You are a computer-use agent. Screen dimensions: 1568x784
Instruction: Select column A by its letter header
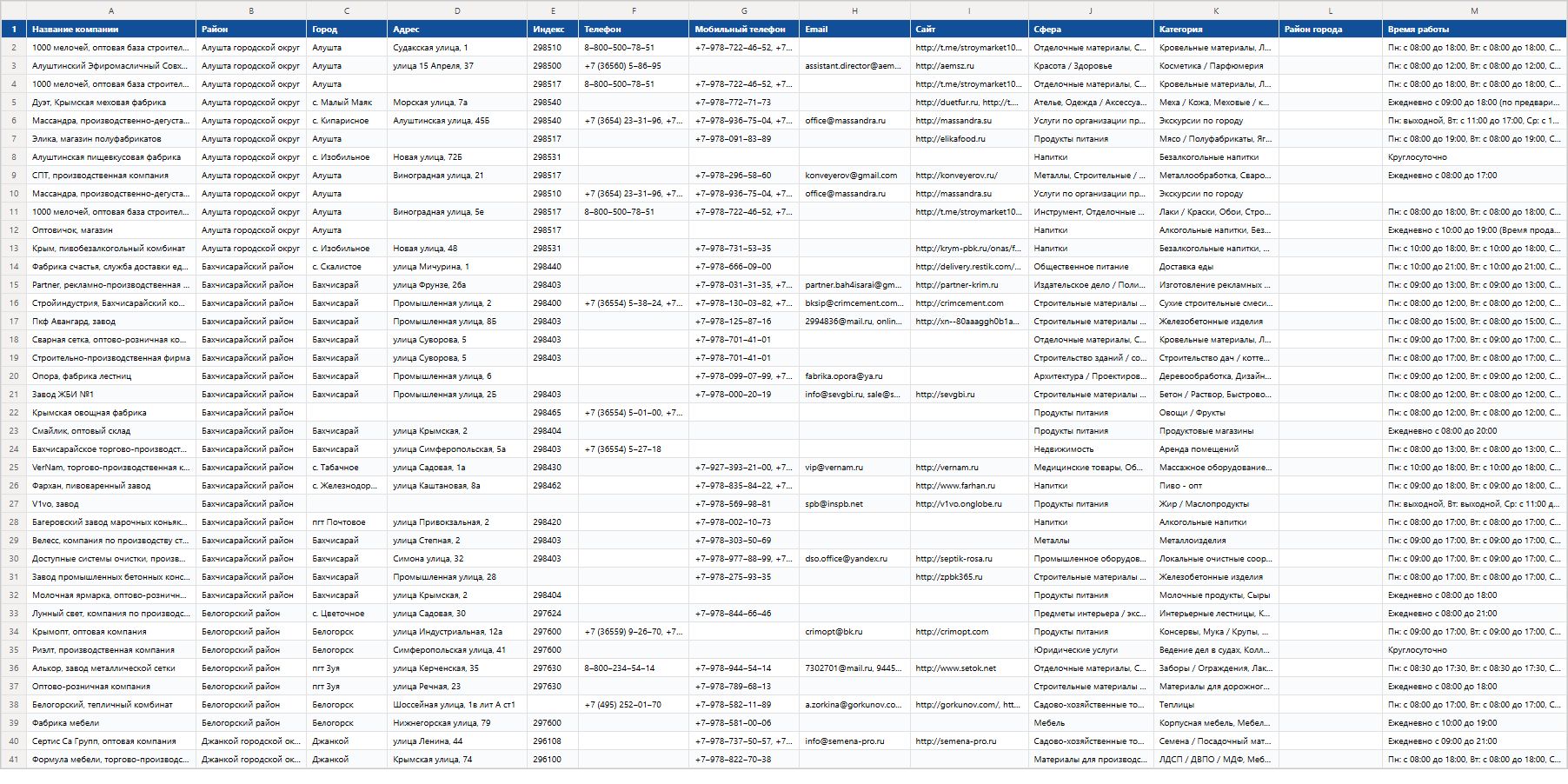tap(111, 10)
